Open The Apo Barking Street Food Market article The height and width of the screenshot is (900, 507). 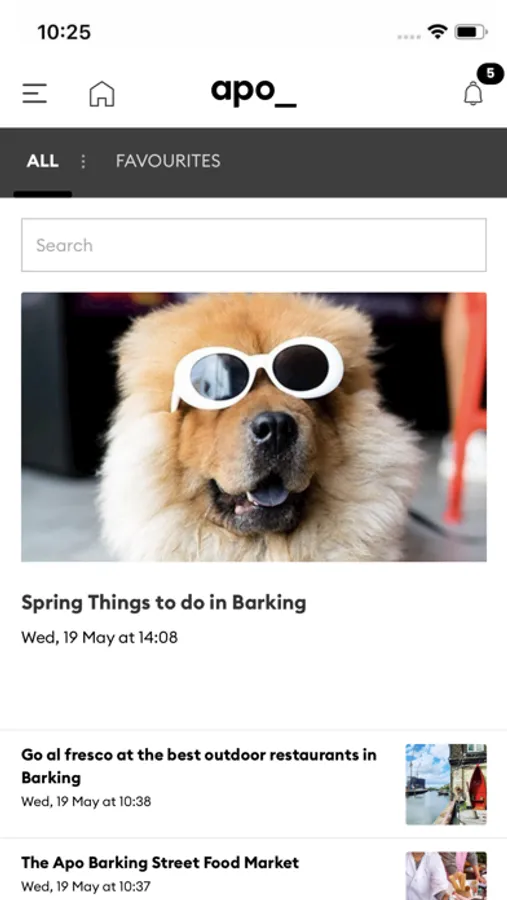pos(160,863)
